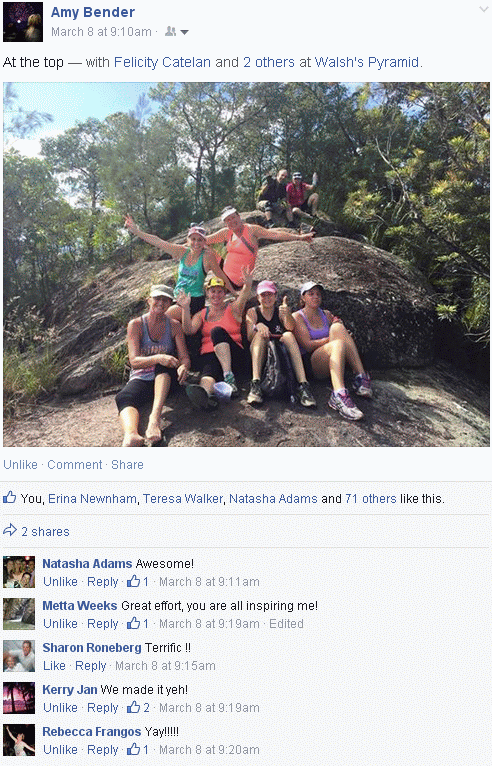Viewport: 492px width, 766px height.
Task: Open Felicity Catelan's profile link
Action: coord(162,63)
